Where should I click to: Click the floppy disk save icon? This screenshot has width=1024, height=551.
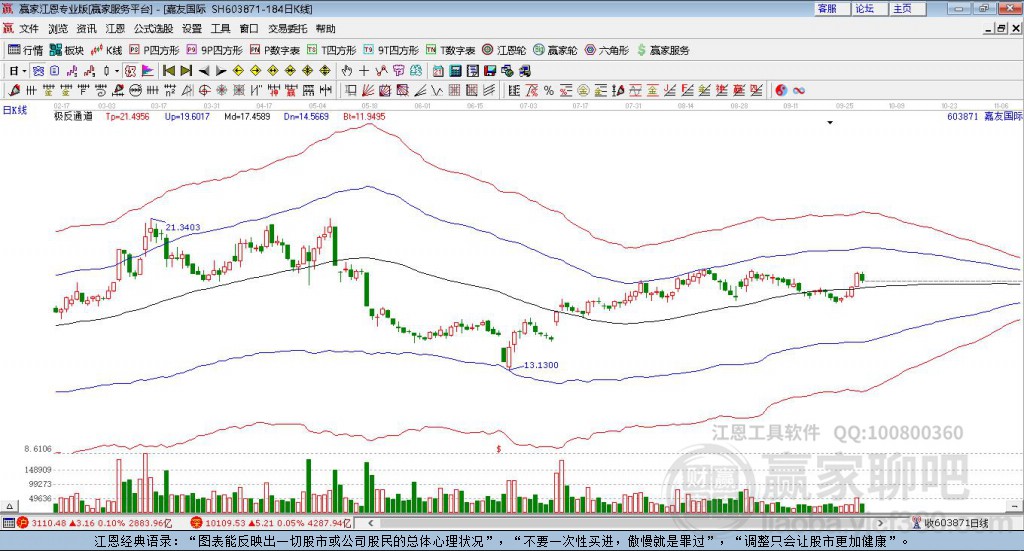pos(490,71)
